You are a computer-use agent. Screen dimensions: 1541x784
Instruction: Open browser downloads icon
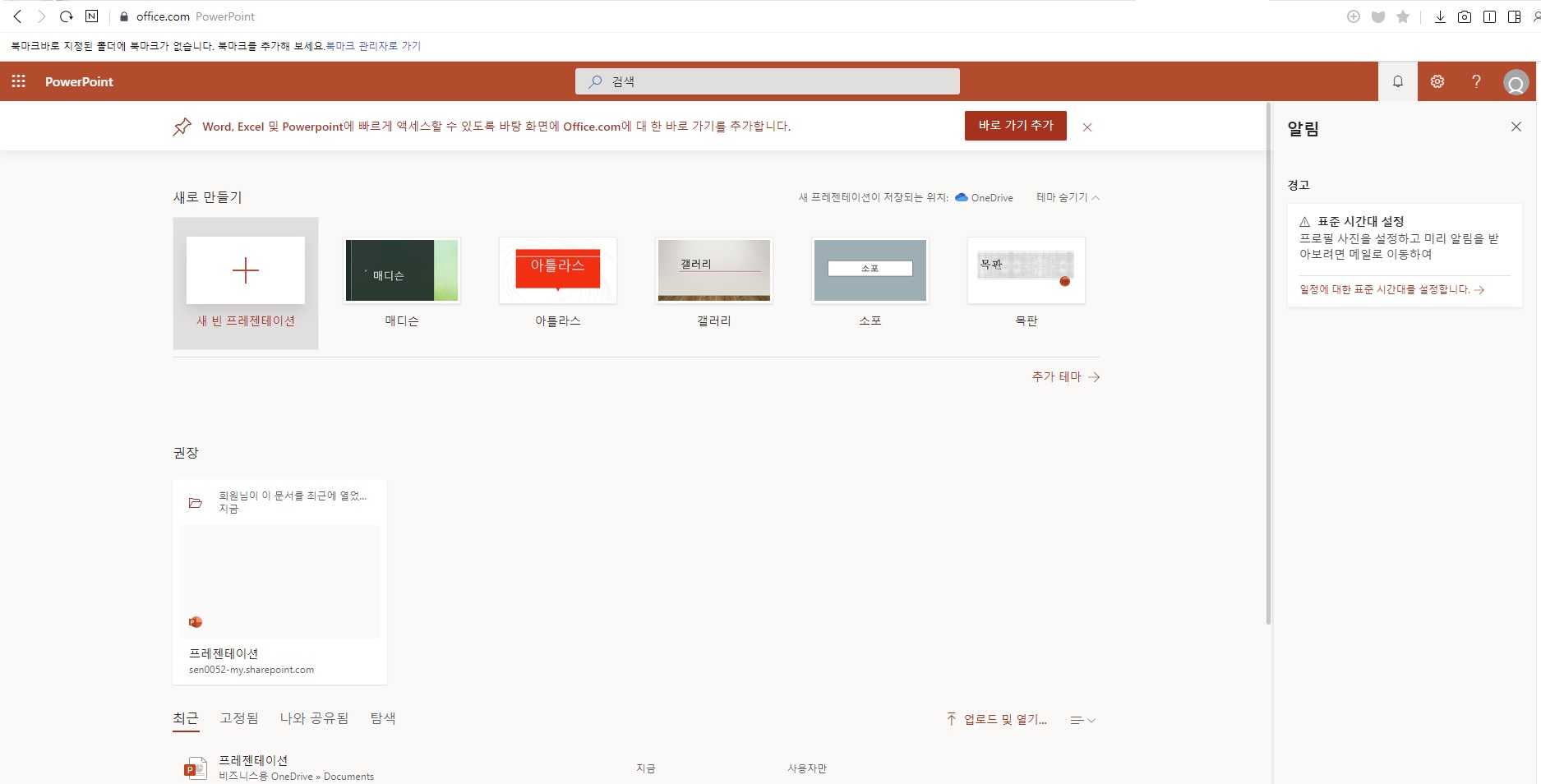pyautogui.click(x=1440, y=16)
